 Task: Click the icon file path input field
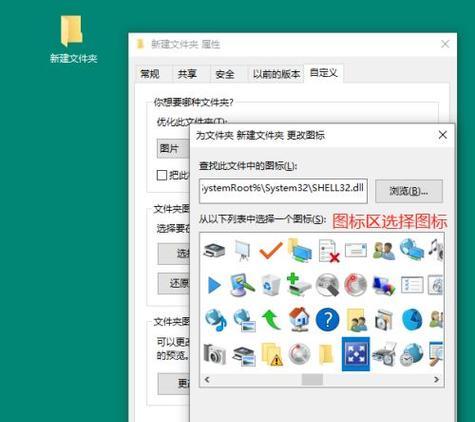click(x=283, y=191)
